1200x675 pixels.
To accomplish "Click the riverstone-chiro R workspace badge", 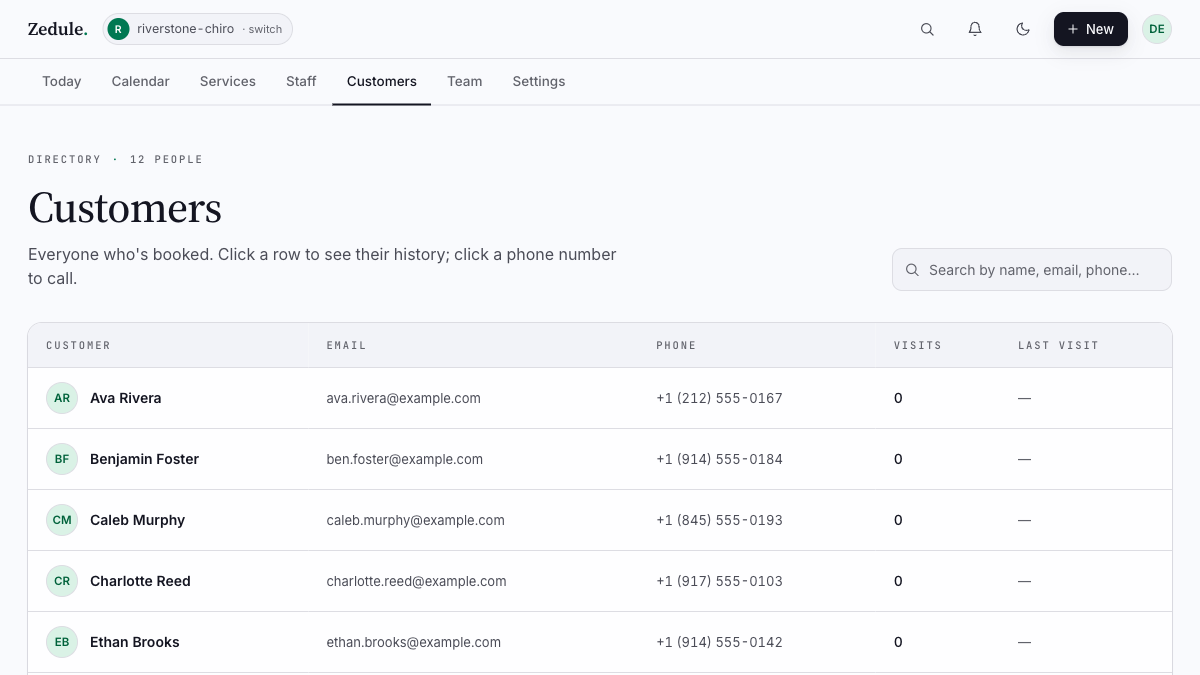I will point(119,29).
